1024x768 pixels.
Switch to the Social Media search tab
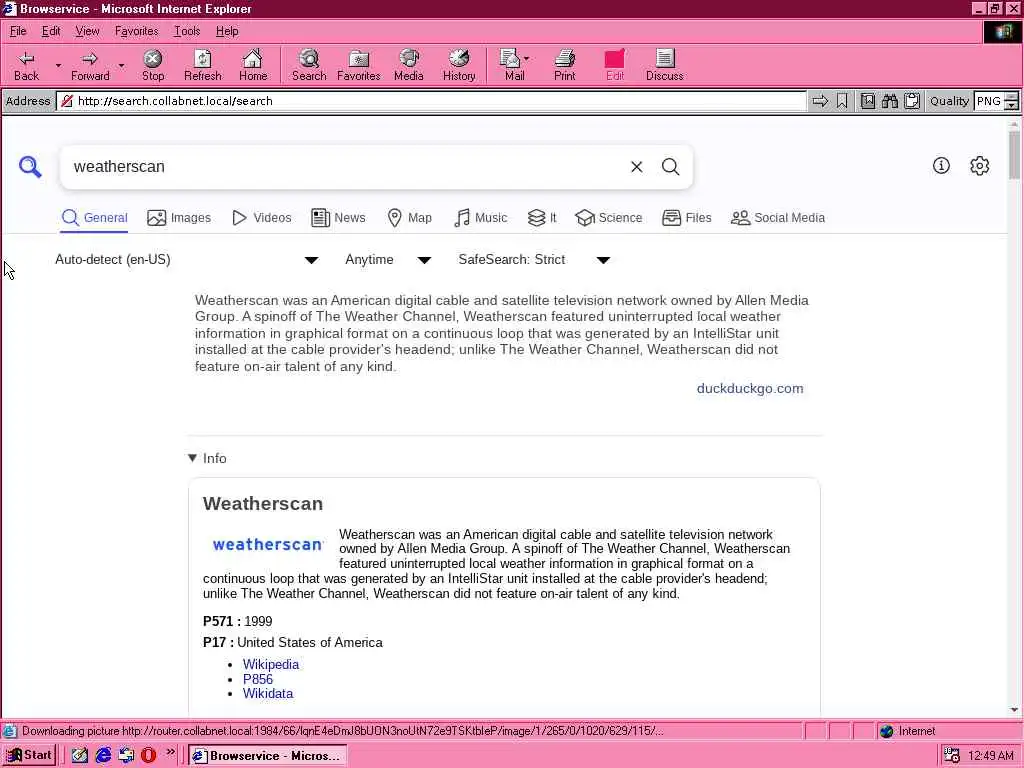[778, 218]
